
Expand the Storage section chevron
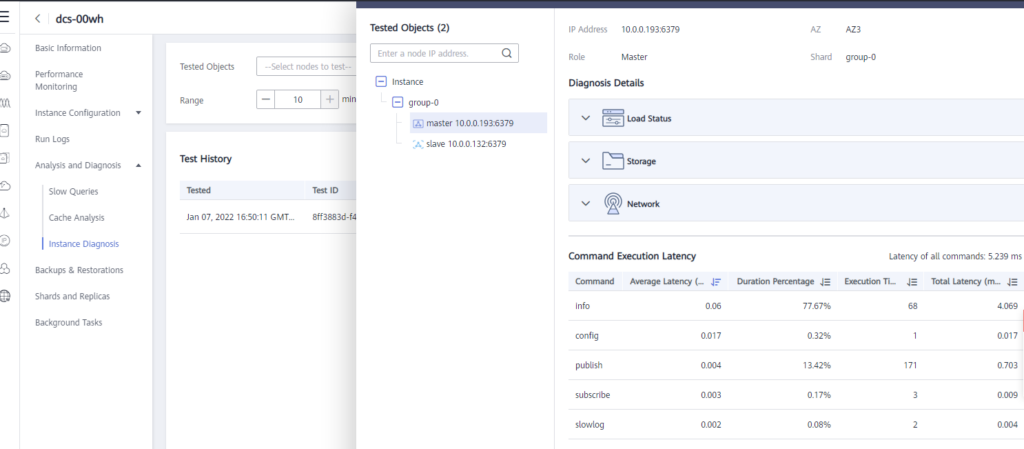tap(586, 161)
